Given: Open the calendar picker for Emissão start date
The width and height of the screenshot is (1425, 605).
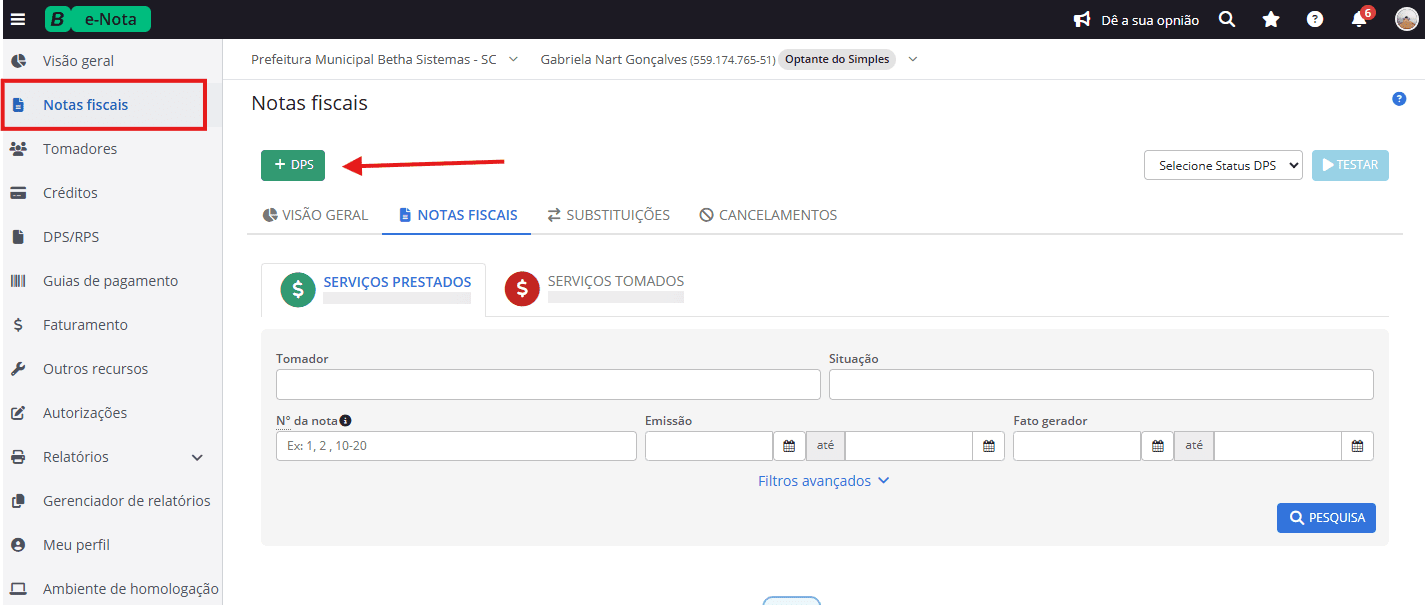Looking at the screenshot, I should pos(789,445).
